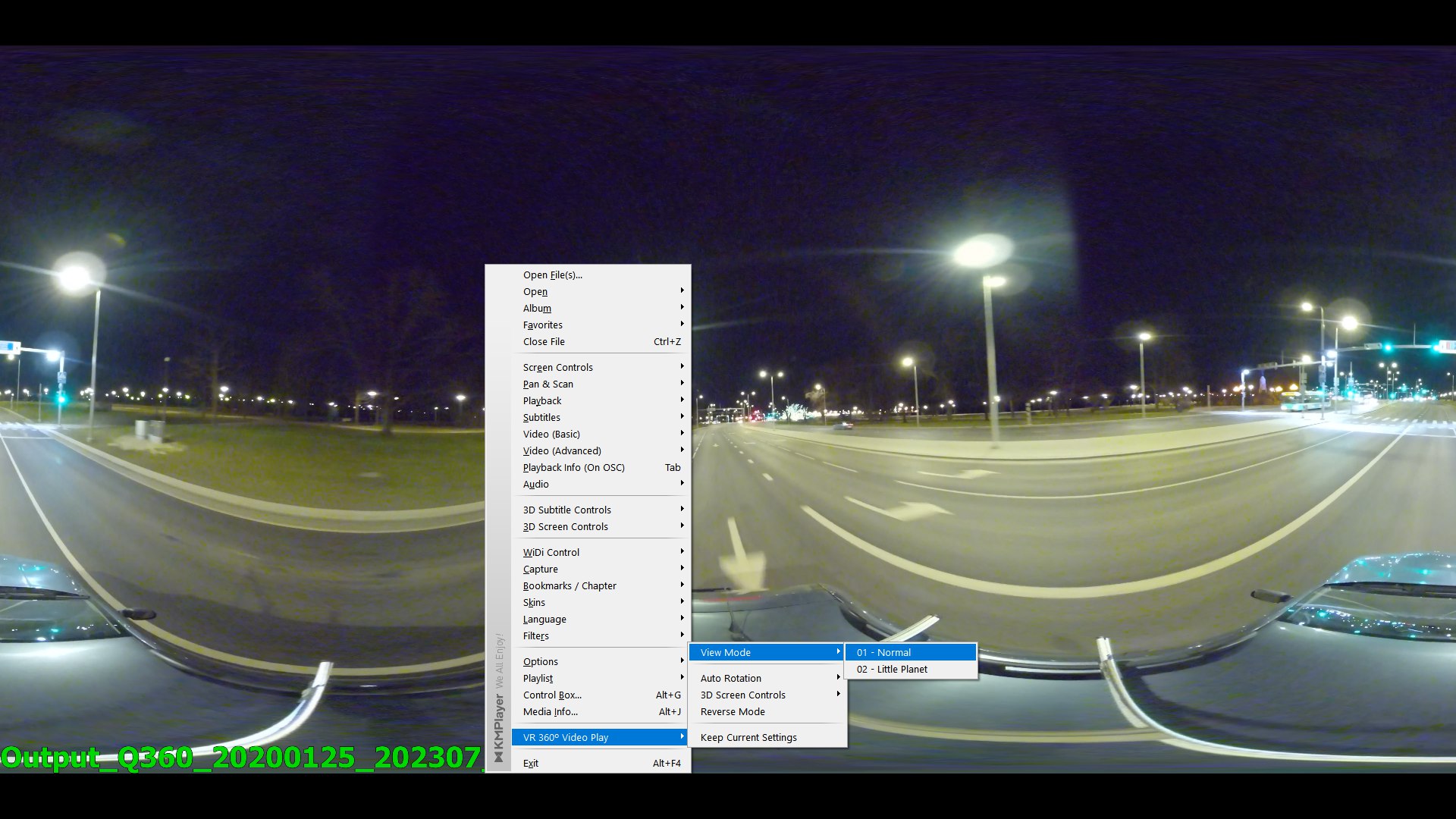This screenshot has width=1456, height=819.
Task: Open the Audio submenu
Action: [x=599, y=484]
